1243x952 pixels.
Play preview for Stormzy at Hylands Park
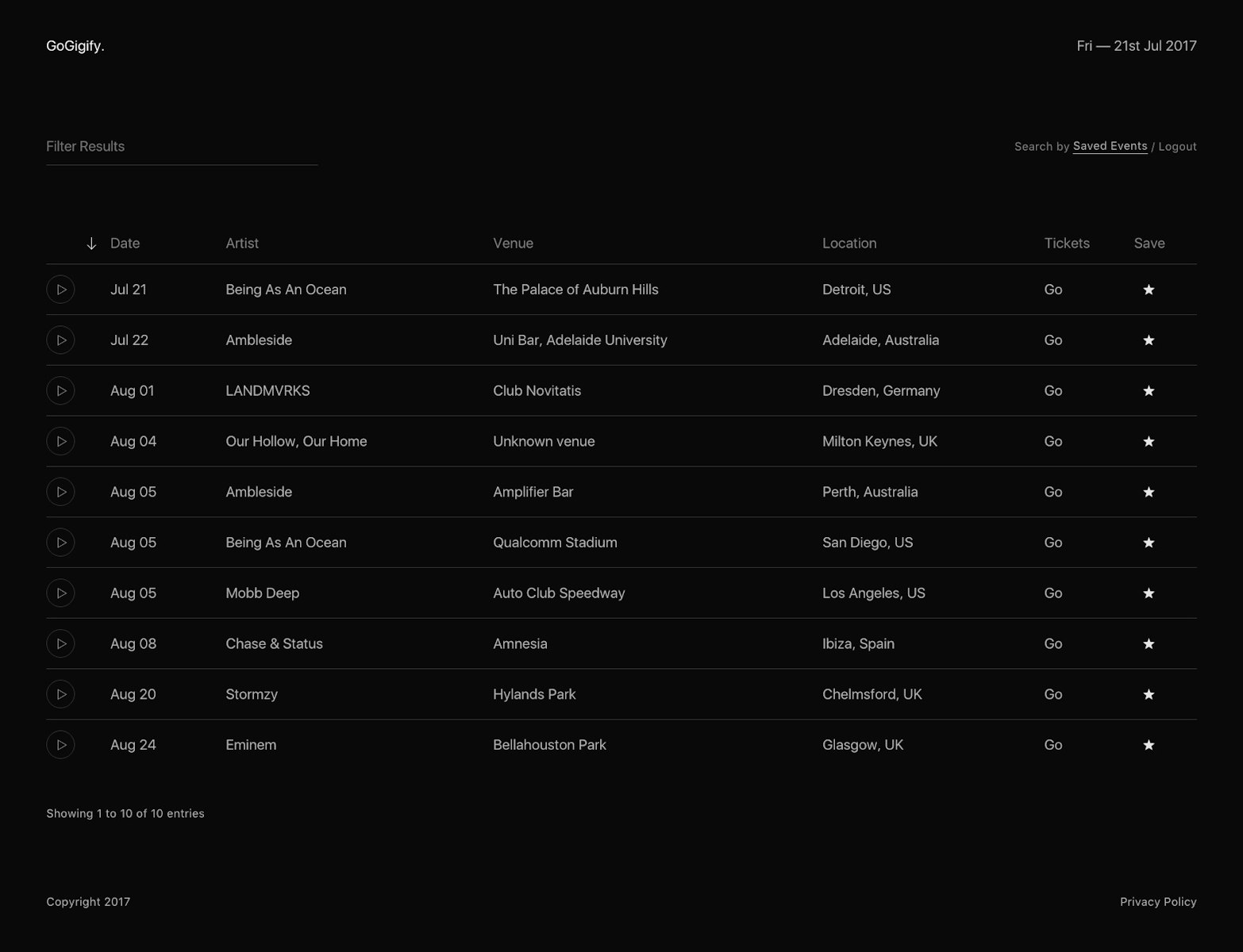click(60, 694)
